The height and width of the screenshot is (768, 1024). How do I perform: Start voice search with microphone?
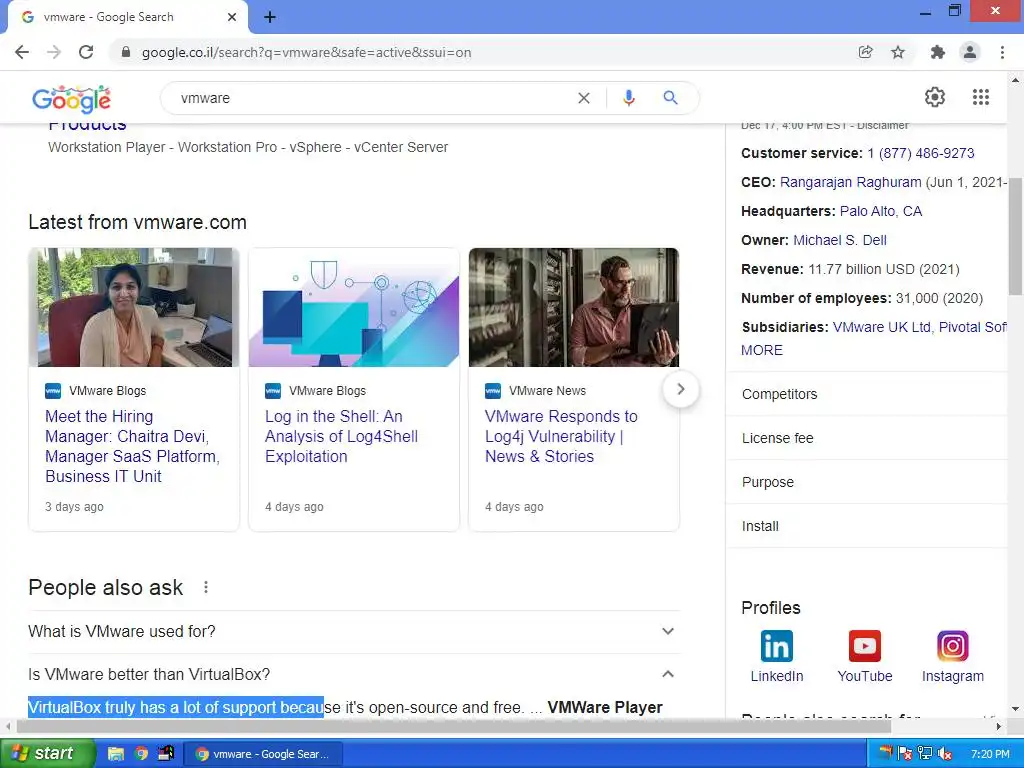pos(628,98)
